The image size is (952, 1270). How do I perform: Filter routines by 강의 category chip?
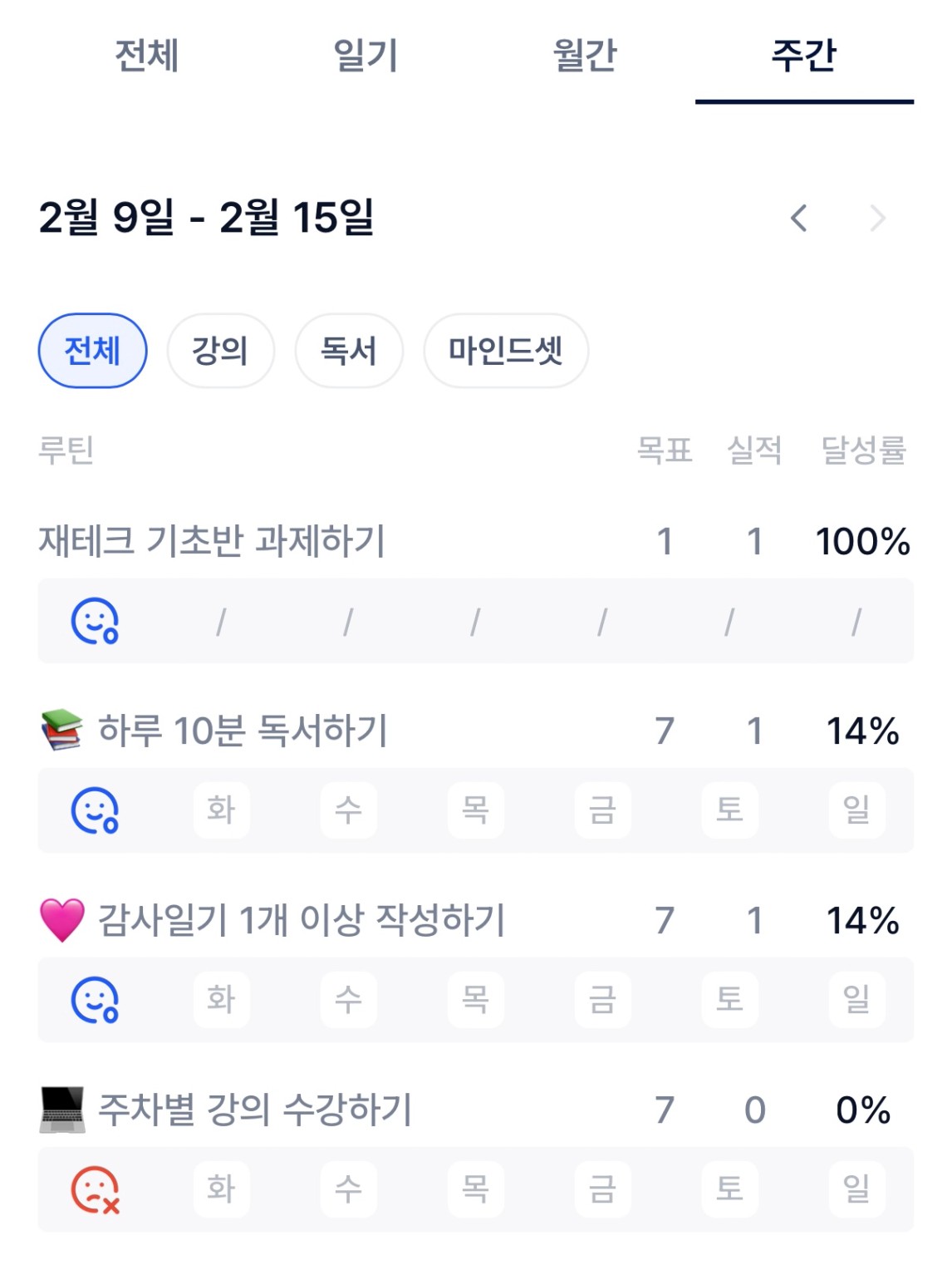pyautogui.click(x=220, y=351)
